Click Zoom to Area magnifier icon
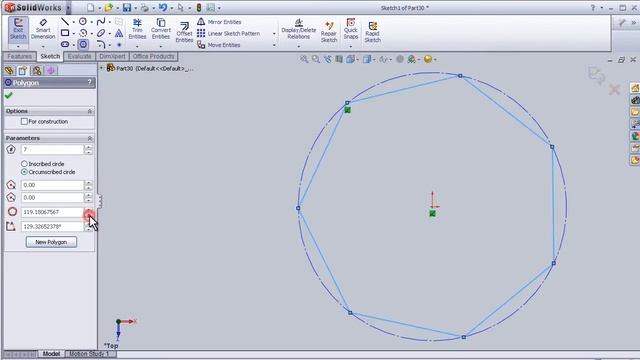This screenshot has width=640, height=360. click(316, 59)
